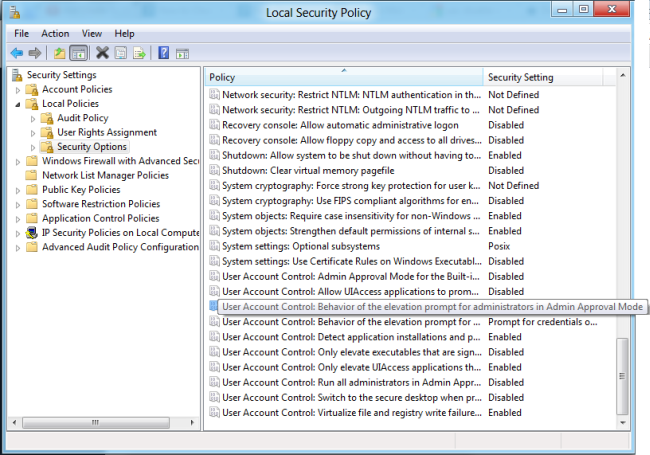Open the Help menu
This screenshot has width=650, height=455.
pyautogui.click(x=124, y=34)
